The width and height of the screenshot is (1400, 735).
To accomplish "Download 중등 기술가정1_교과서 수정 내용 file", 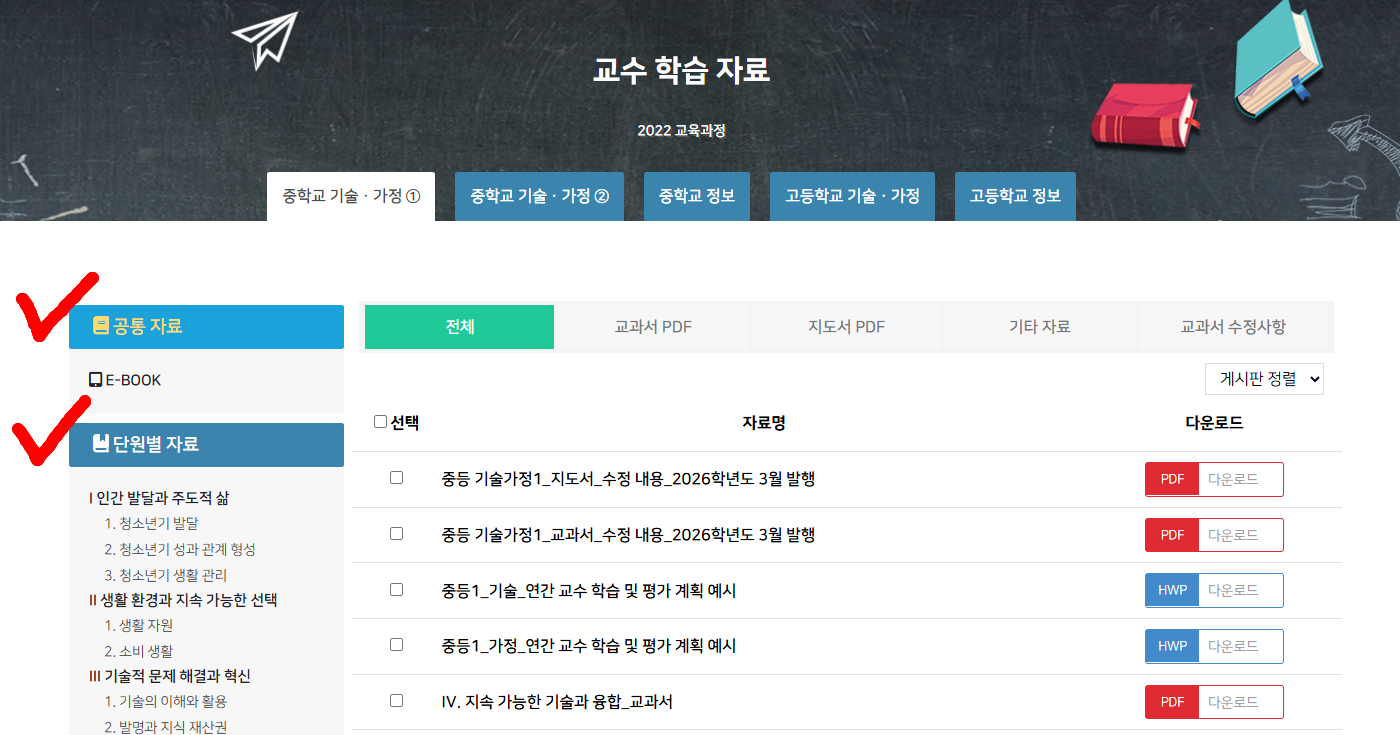I will point(1239,535).
